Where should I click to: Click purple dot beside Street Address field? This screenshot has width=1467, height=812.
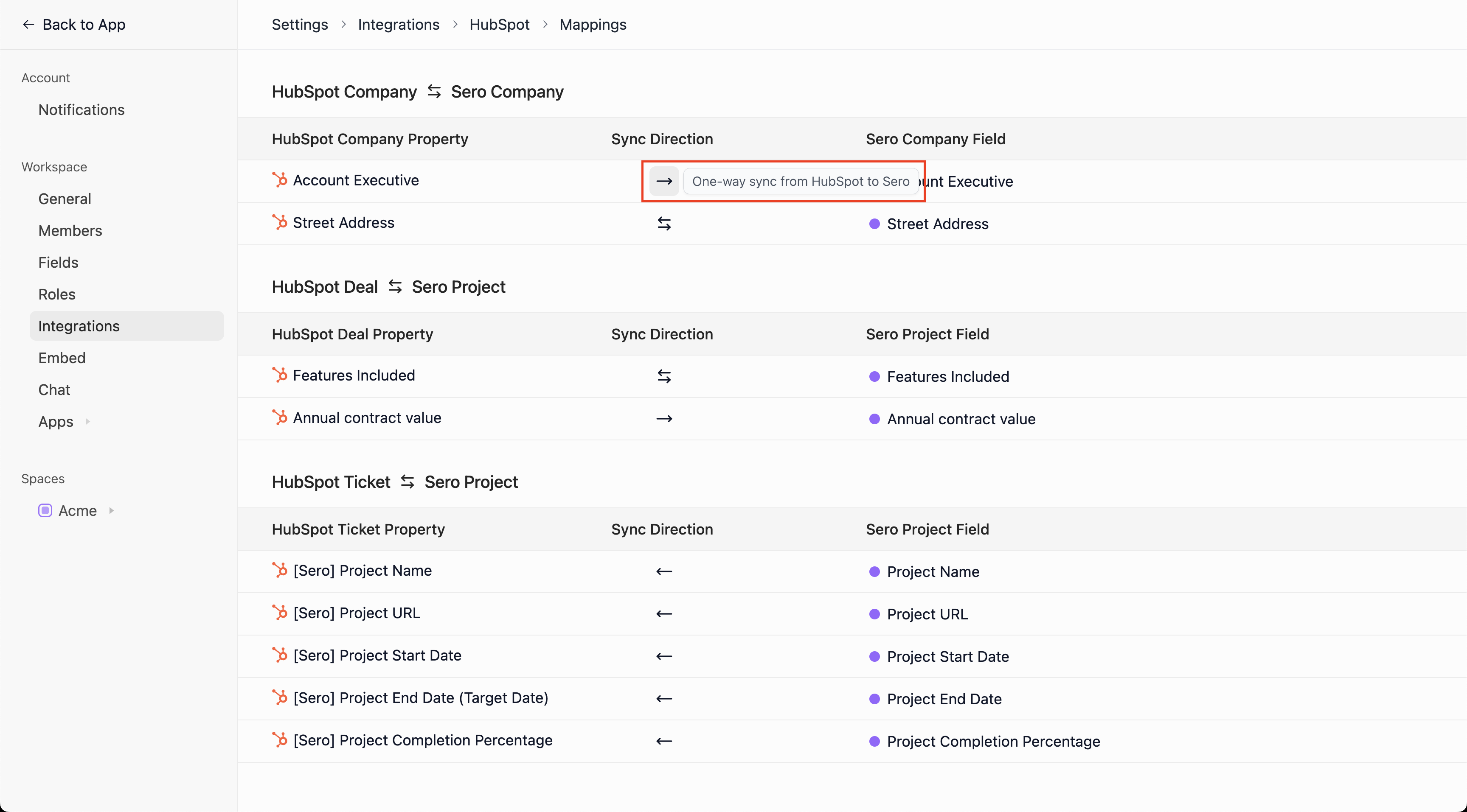(x=874, y=224)
